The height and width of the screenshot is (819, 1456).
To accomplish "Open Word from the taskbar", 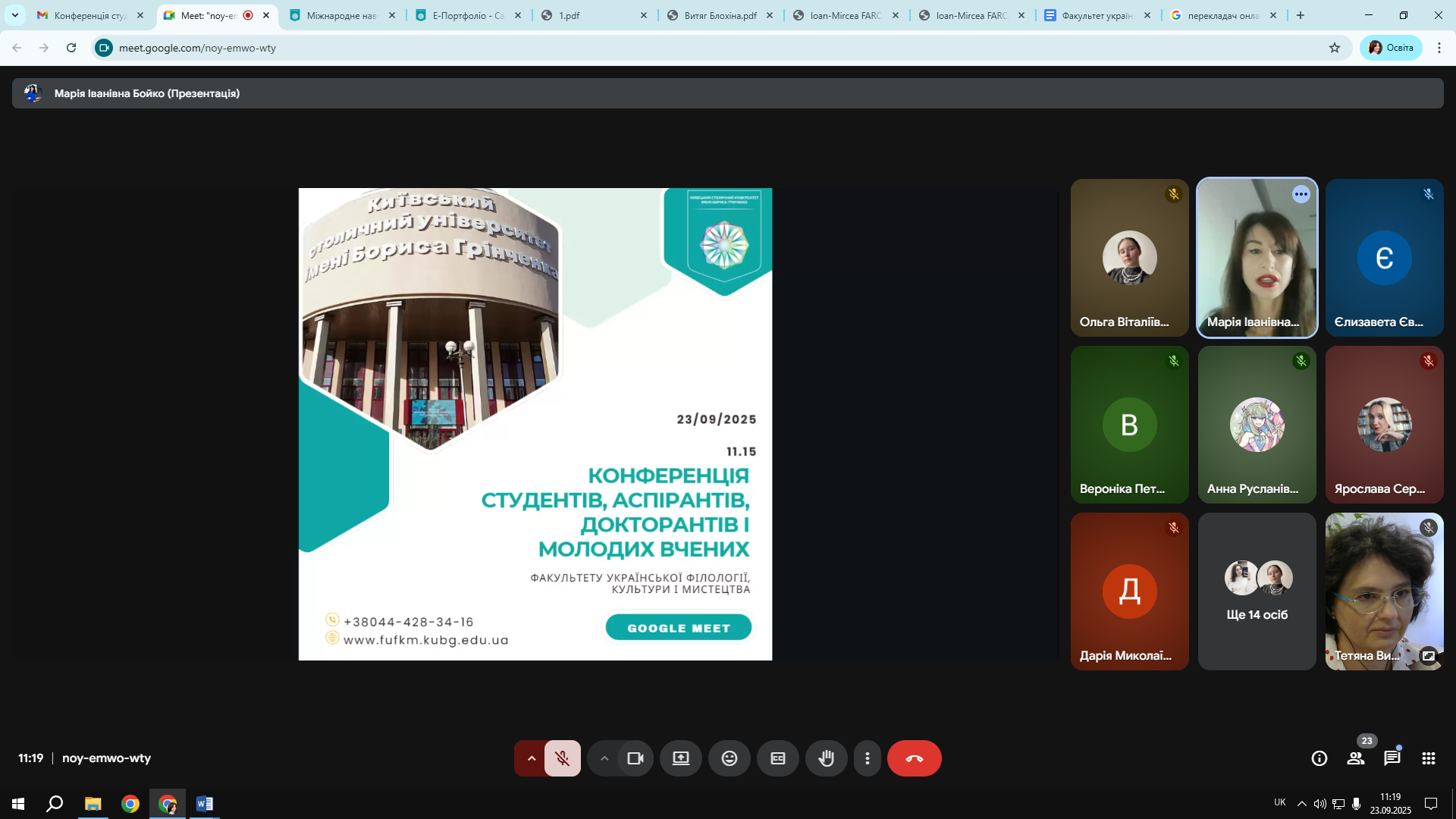I will [204, 804].
